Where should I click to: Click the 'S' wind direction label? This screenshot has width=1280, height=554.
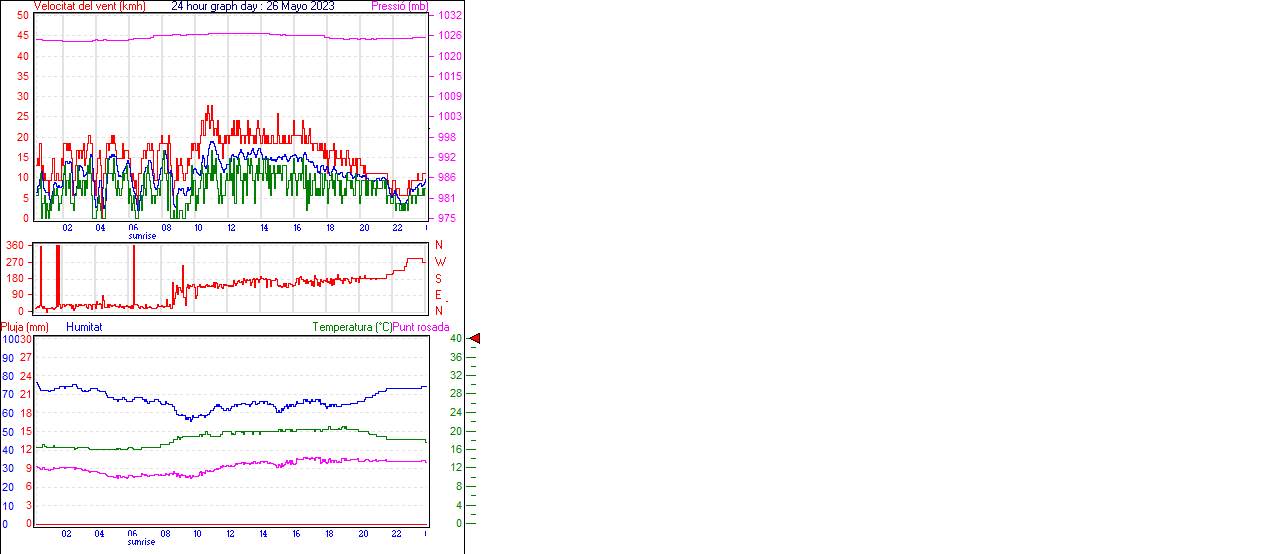438,278
